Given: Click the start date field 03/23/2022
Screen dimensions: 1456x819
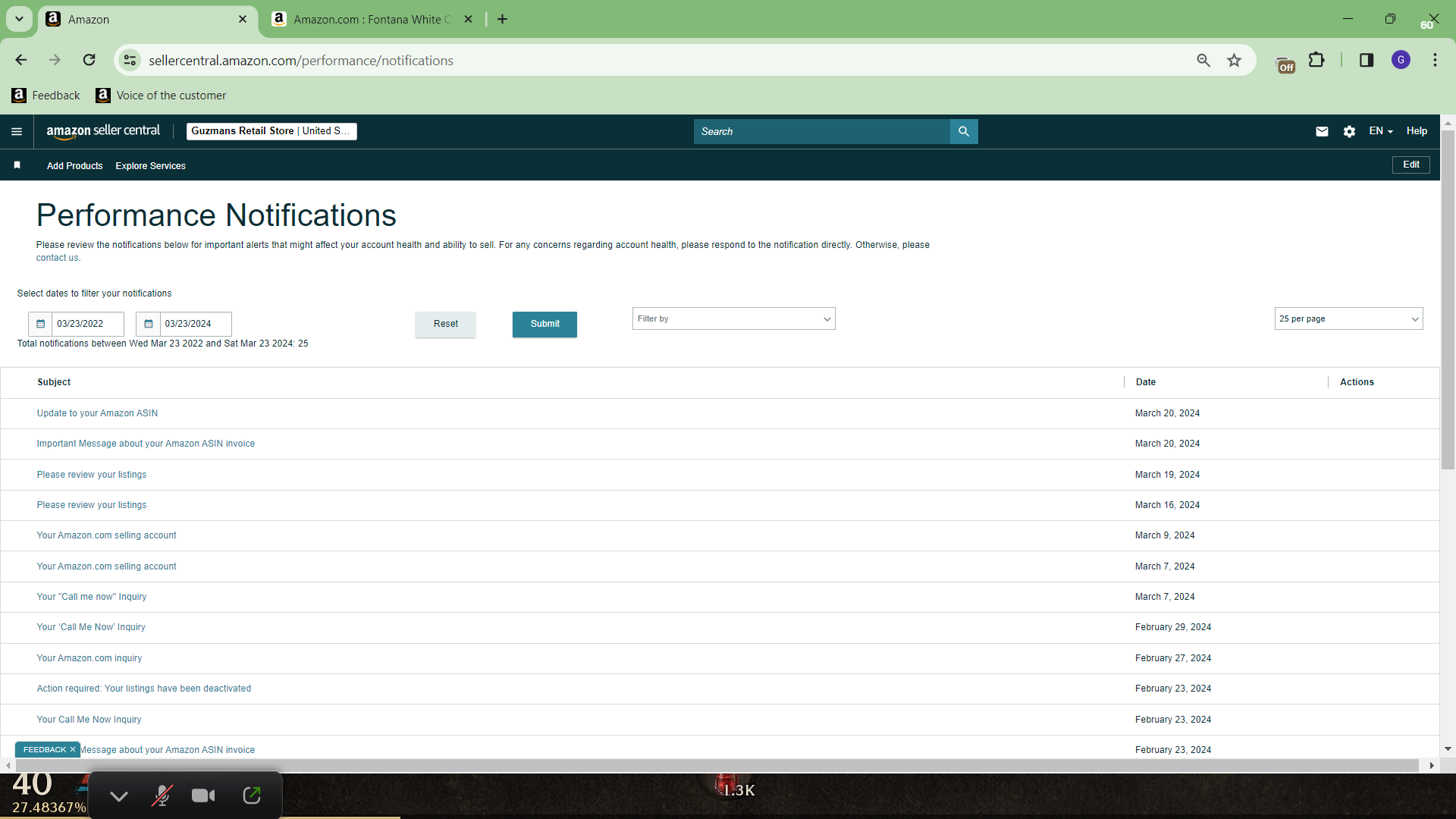Looking at the screenshot, I should (x=87, y=324).
